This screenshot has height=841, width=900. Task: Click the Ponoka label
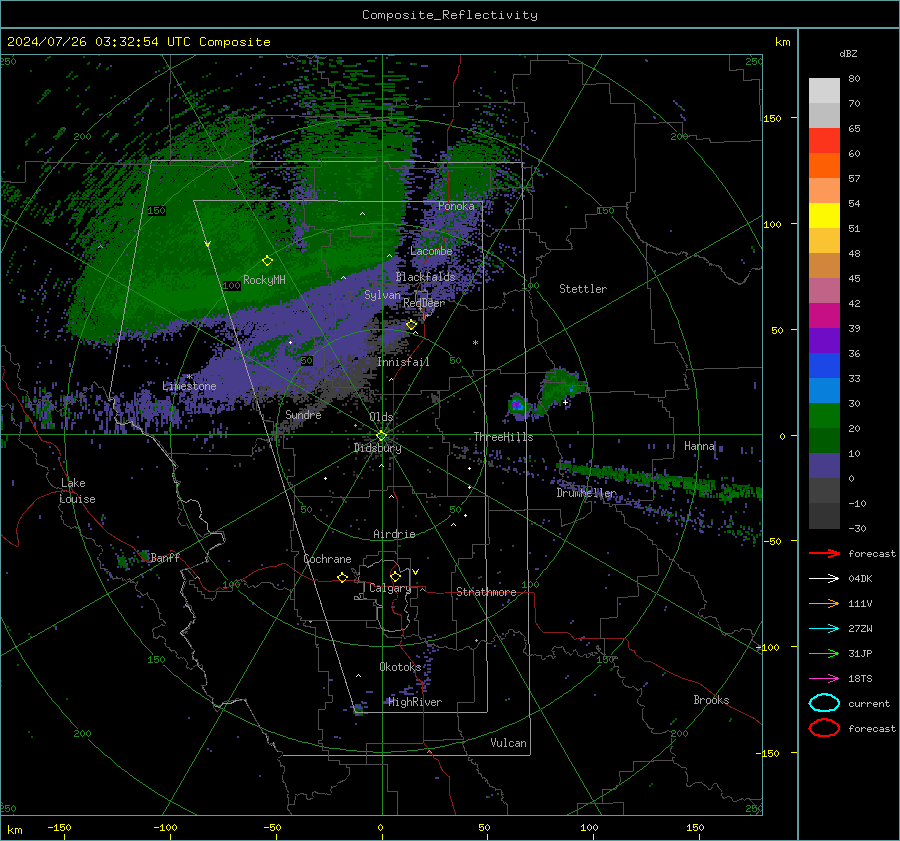(456, 206)
